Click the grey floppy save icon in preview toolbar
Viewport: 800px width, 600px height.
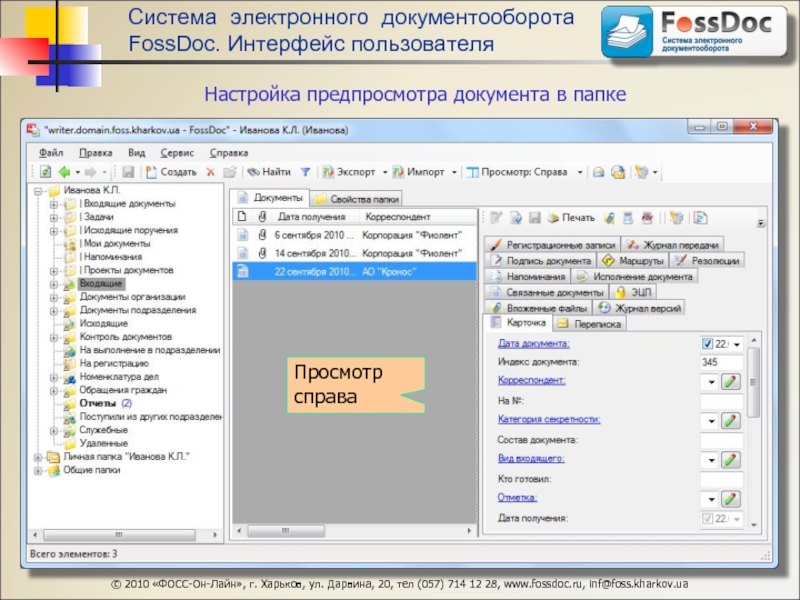pyautogui.click(x=535, y=218)
